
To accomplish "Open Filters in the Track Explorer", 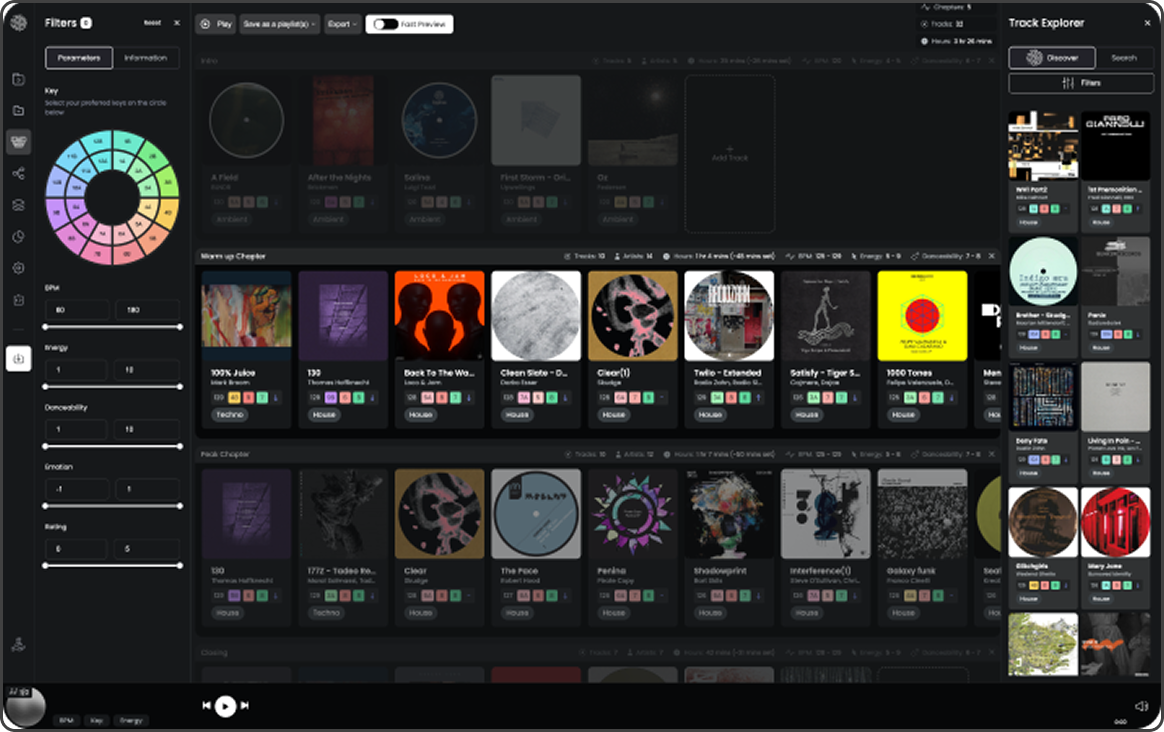I will click(1081, 83).
